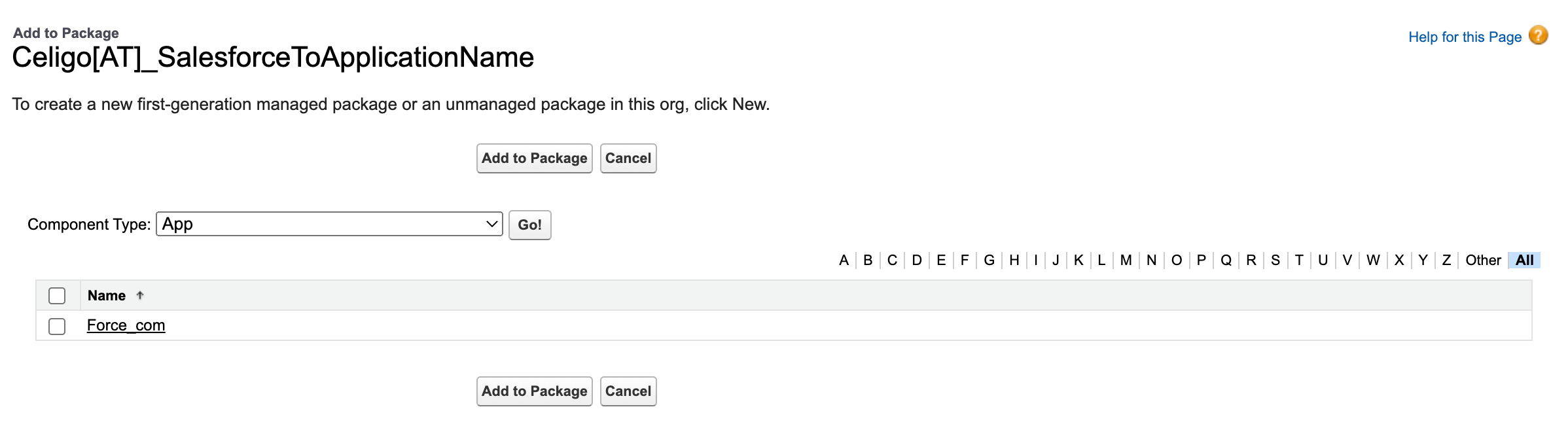Click the top Cancel button
The height and width of the screenshot is (428, 1568).
[628, 158]
